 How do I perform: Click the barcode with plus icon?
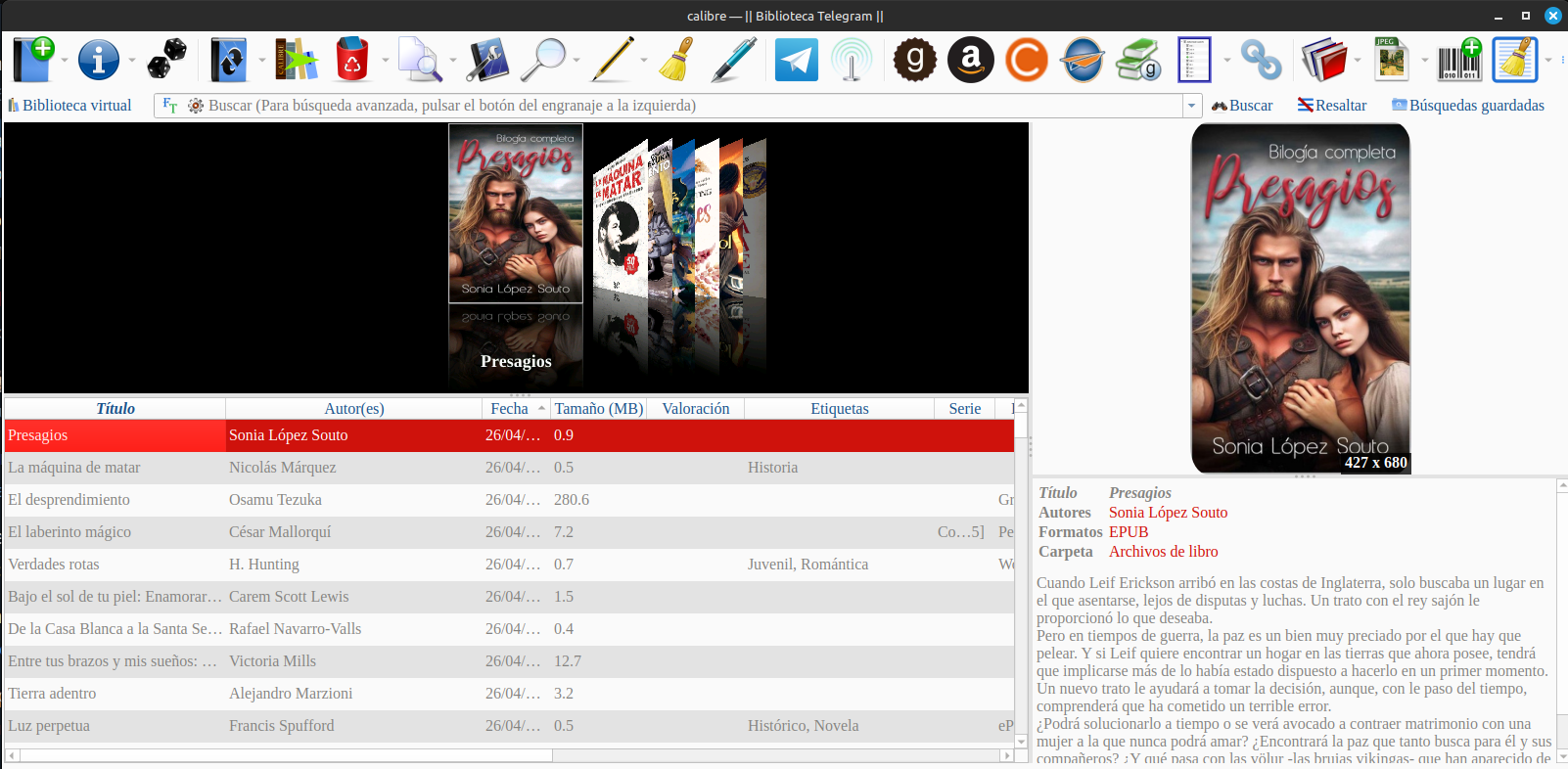pyautogui.click(x=1459, y=60)
